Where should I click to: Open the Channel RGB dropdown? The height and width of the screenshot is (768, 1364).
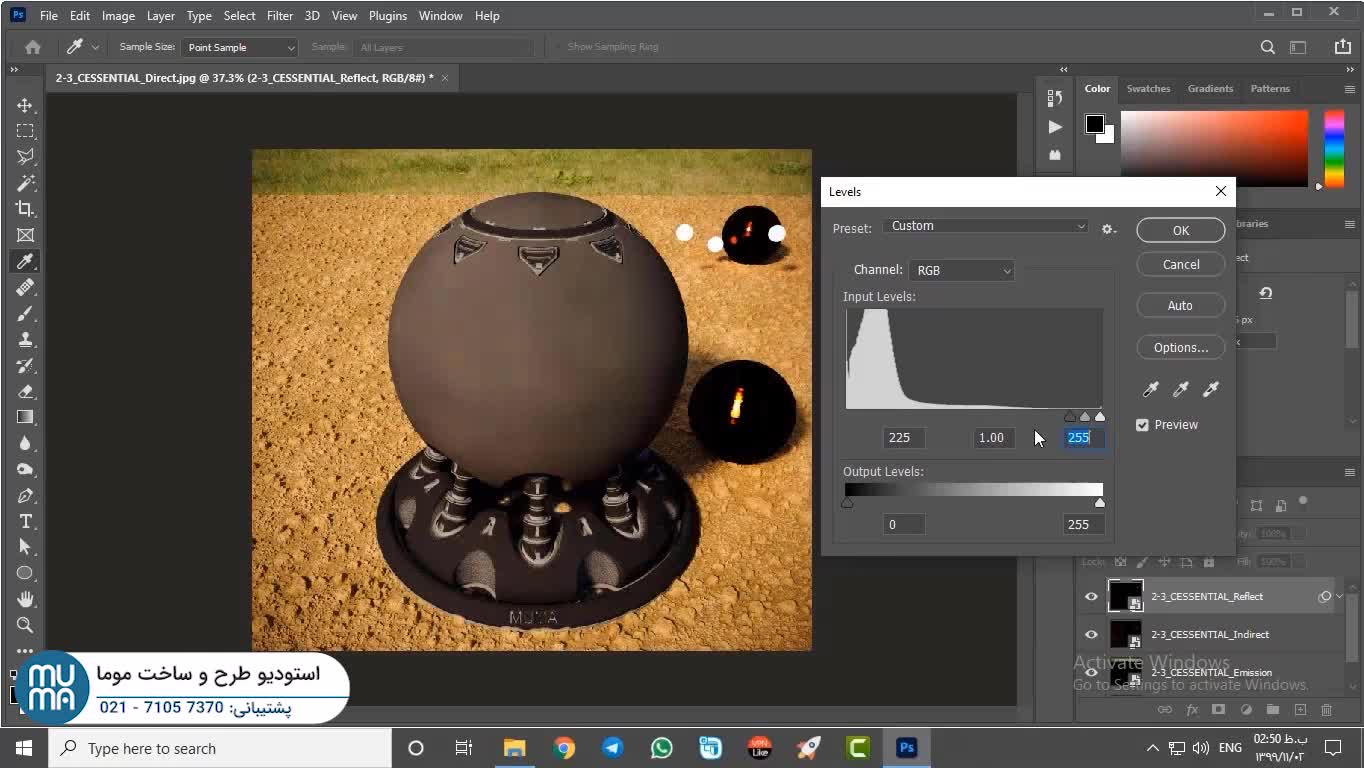pyautogui.click(x=962, y=270)
